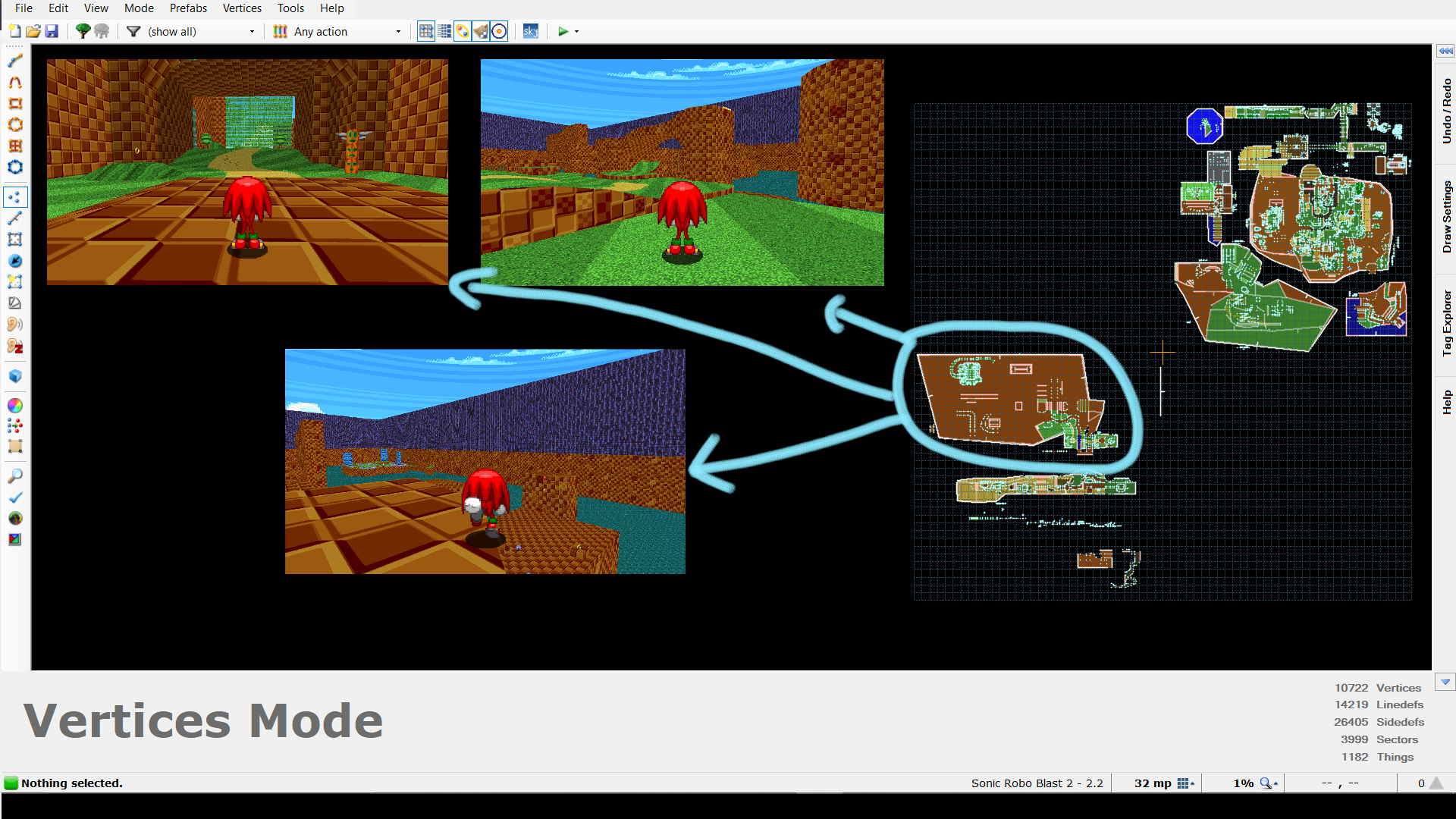The height and width of the screenshot is (819, 1456).
Task: Click the gray tree icon in toolbar
Action: tap(102, 31)
